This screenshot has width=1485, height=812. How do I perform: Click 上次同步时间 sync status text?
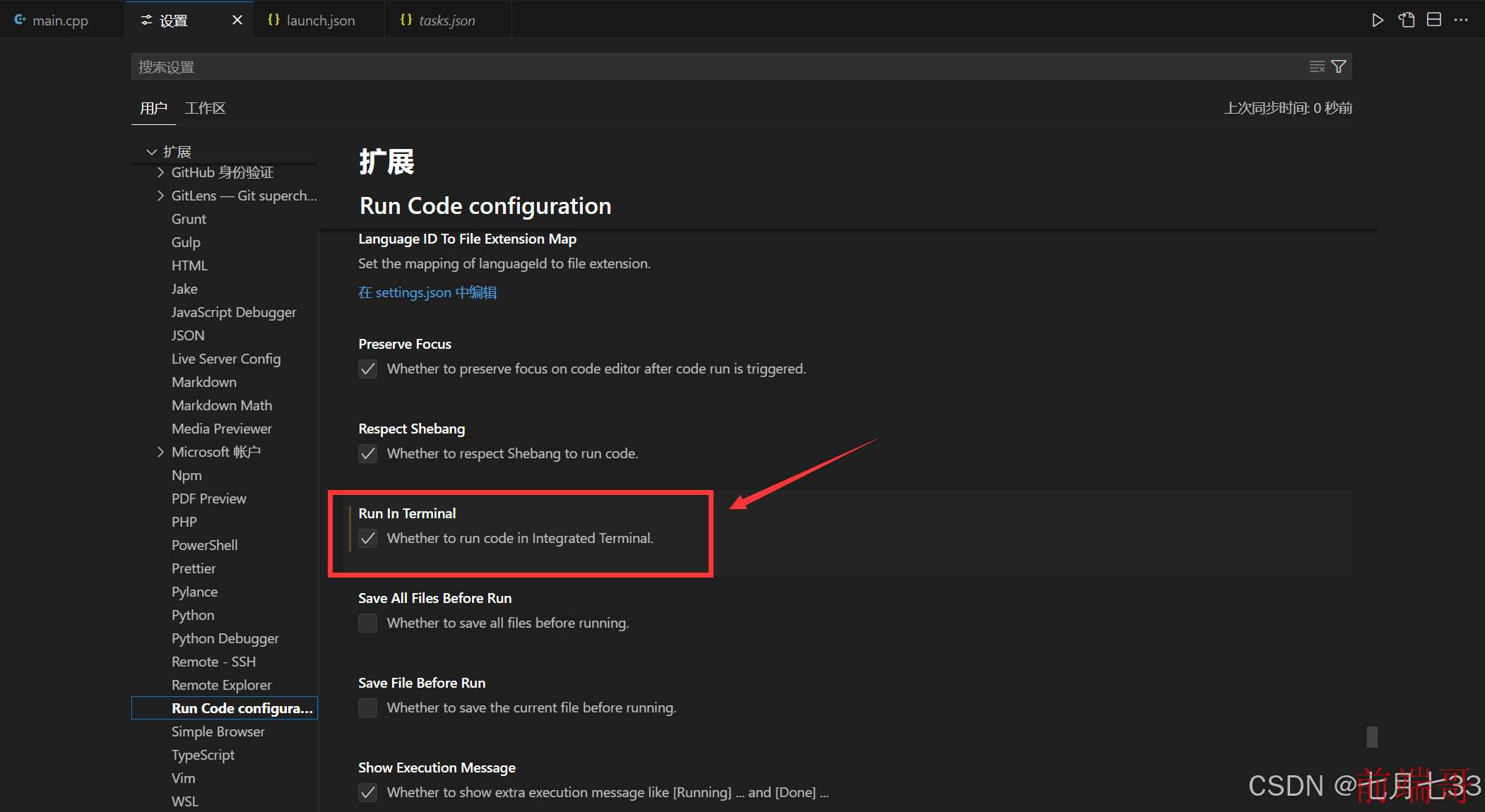(x=1288, y=108)
